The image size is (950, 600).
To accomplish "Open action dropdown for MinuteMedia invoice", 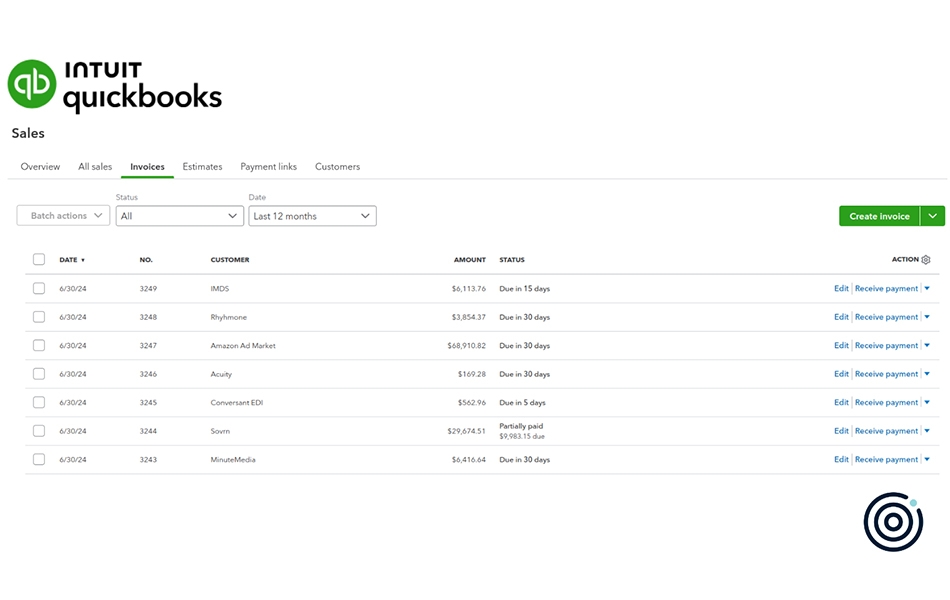I will click(927, 459).
